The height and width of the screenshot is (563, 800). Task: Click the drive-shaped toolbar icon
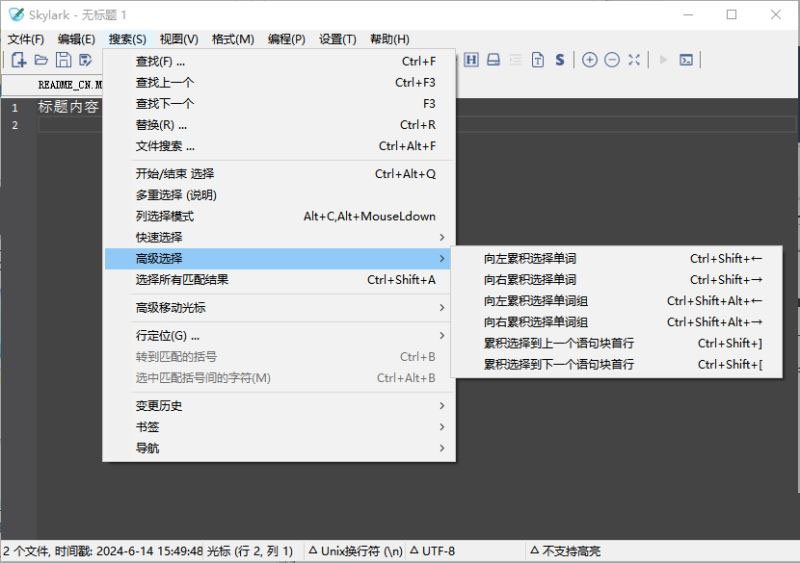pos(493,60)
